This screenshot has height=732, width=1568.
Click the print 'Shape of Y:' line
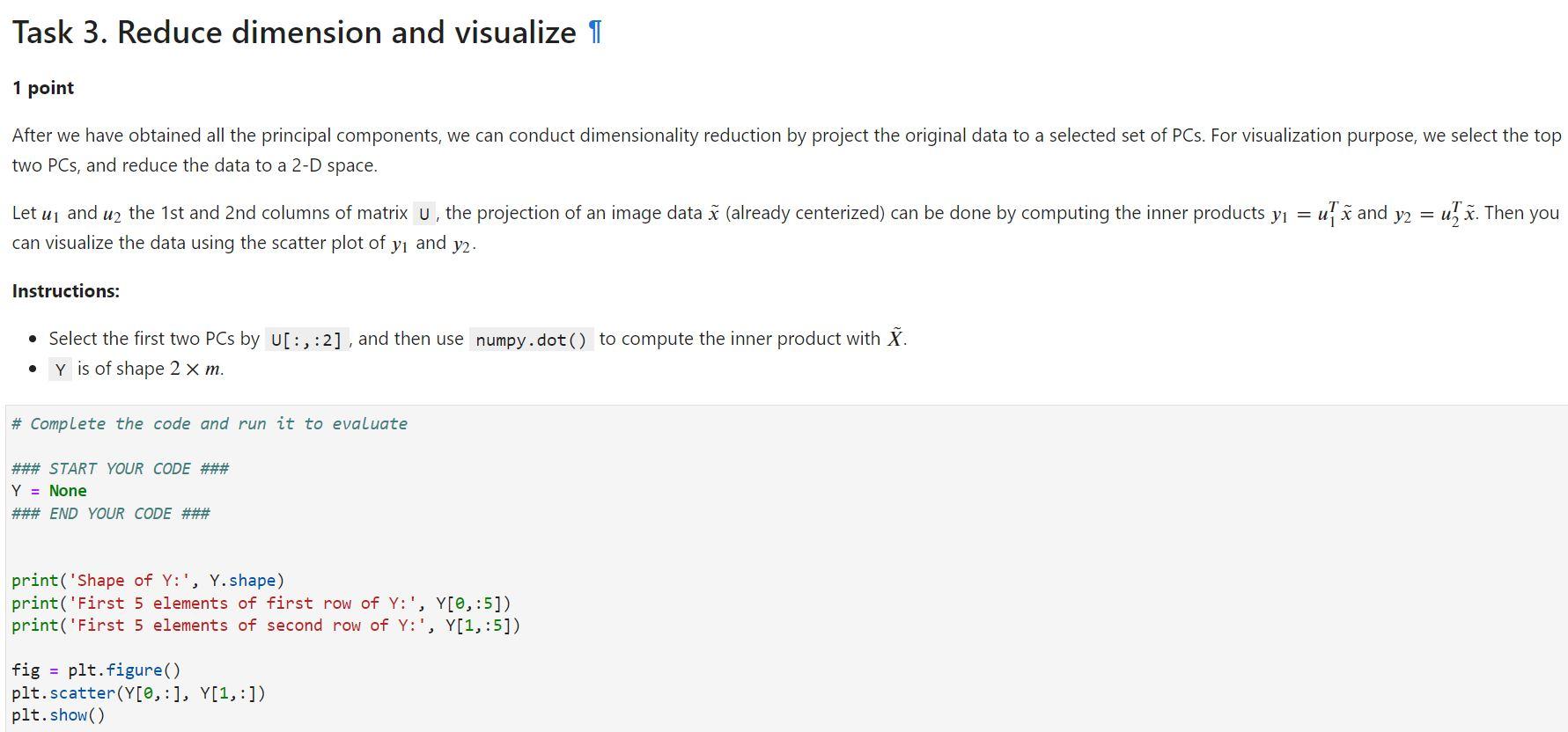(x=148, y=581)
